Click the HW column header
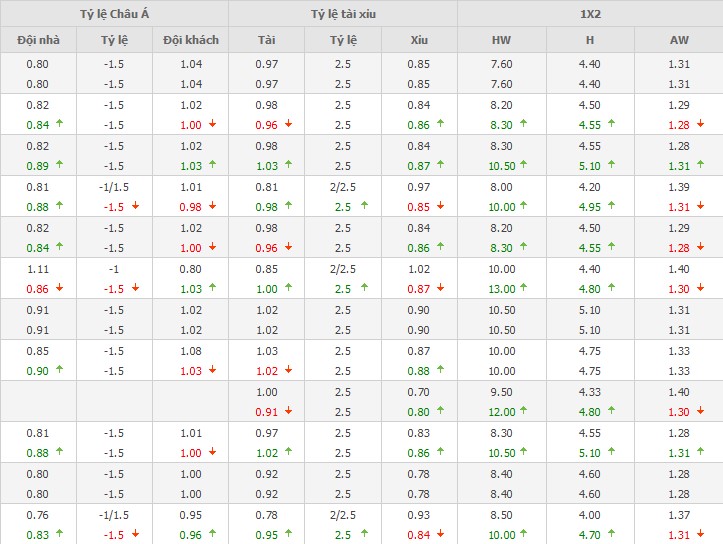The width and height of the screenshot is (723, 544). pos(501,41)
